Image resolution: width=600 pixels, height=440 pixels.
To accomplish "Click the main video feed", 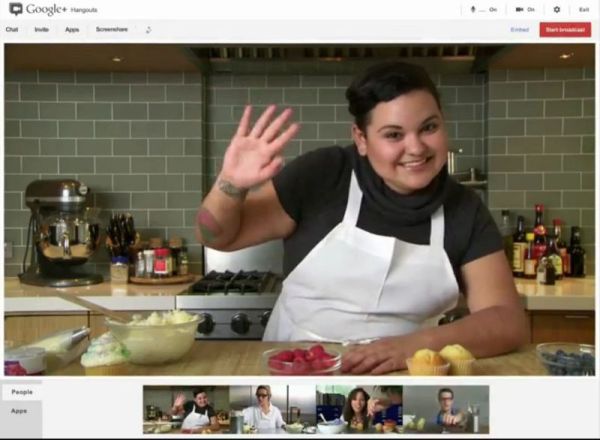I will (300, 208).
